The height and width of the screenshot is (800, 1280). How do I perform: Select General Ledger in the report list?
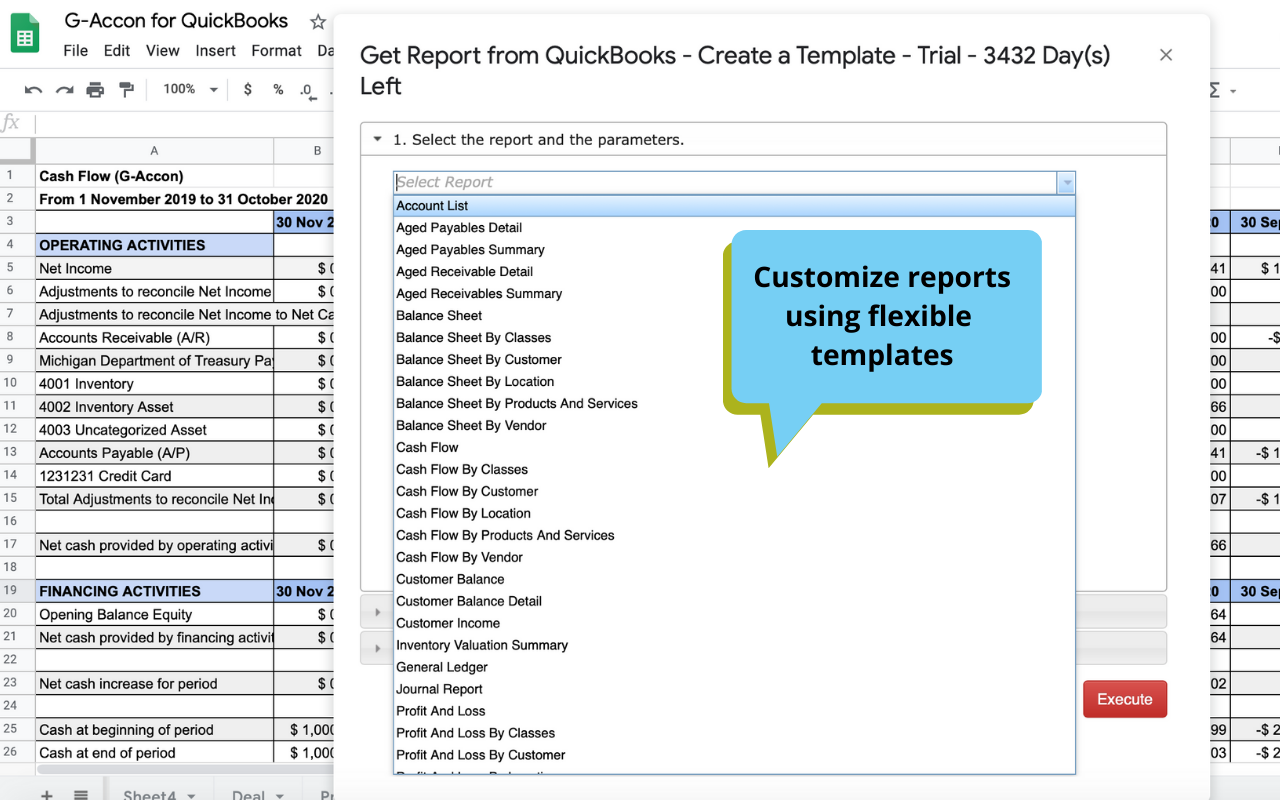point(442,667)
